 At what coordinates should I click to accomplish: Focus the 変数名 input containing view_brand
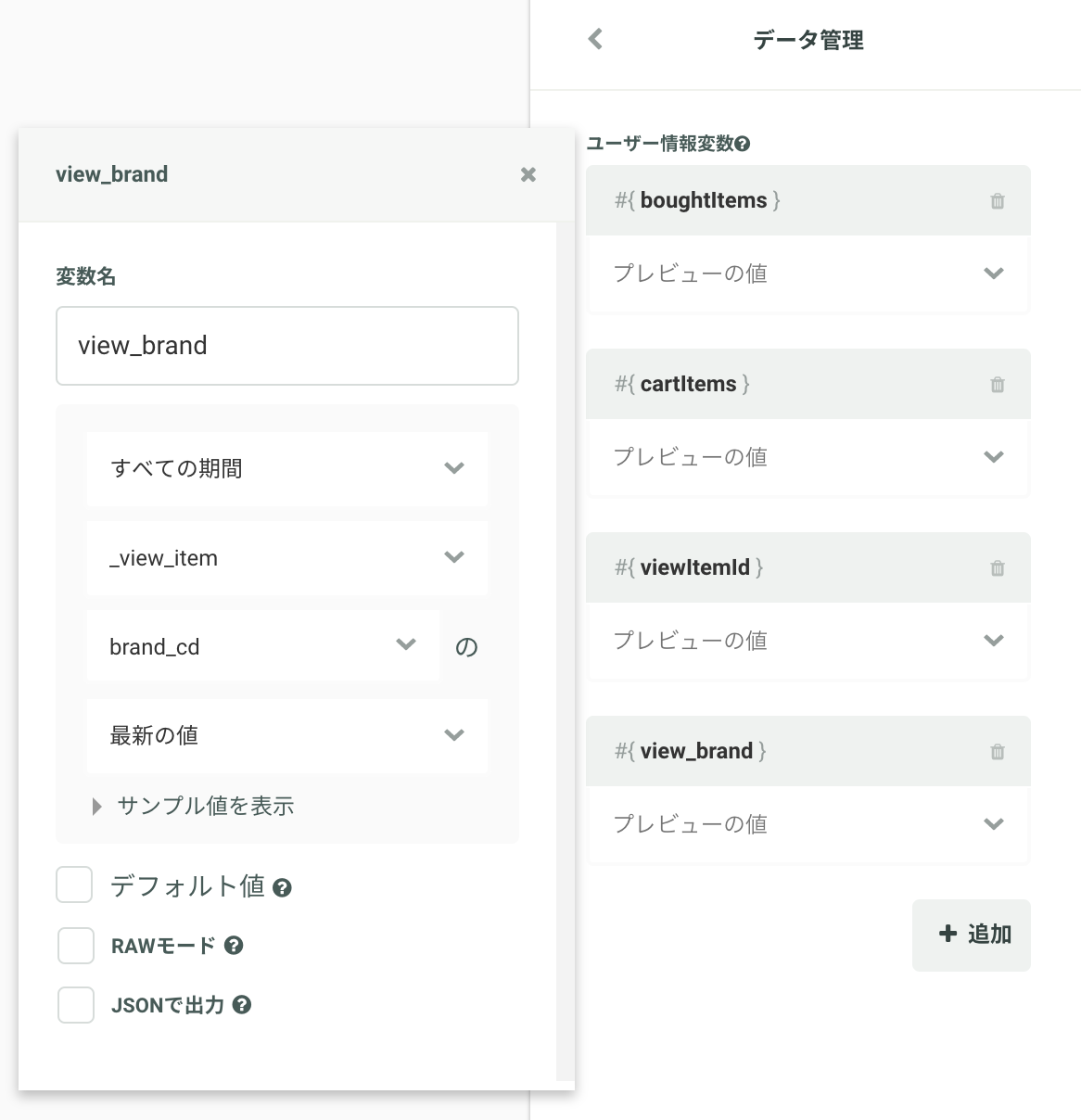point(287,346)
